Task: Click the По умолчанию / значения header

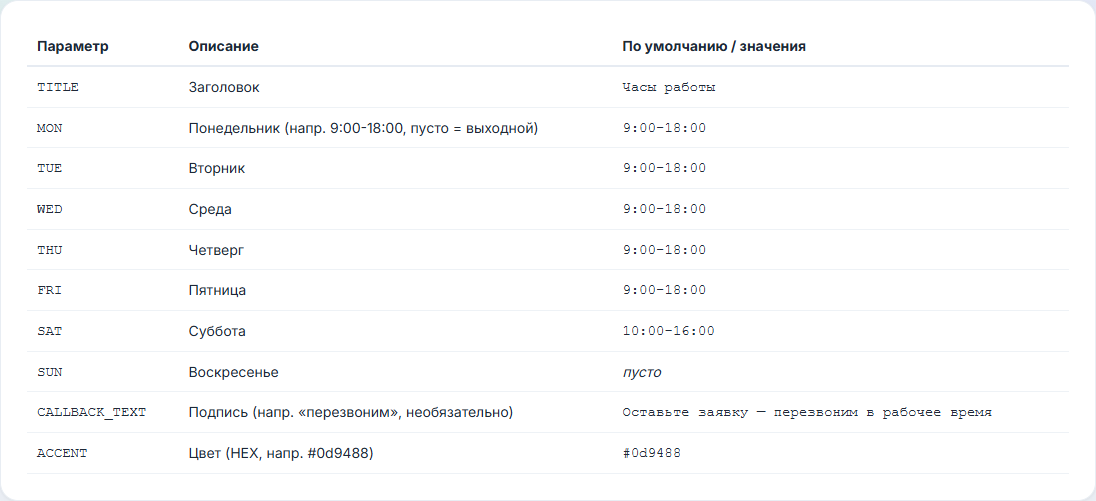Action: tap(714, 47)
